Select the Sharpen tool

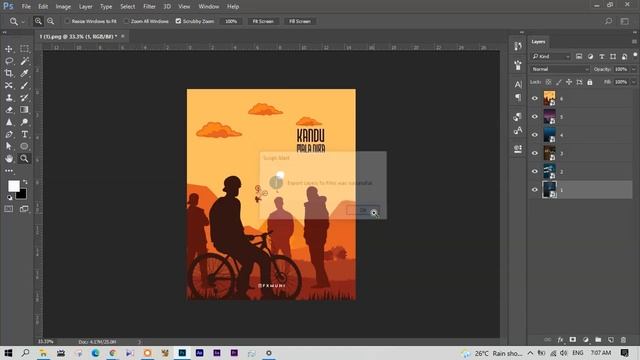tap(9, 122)
